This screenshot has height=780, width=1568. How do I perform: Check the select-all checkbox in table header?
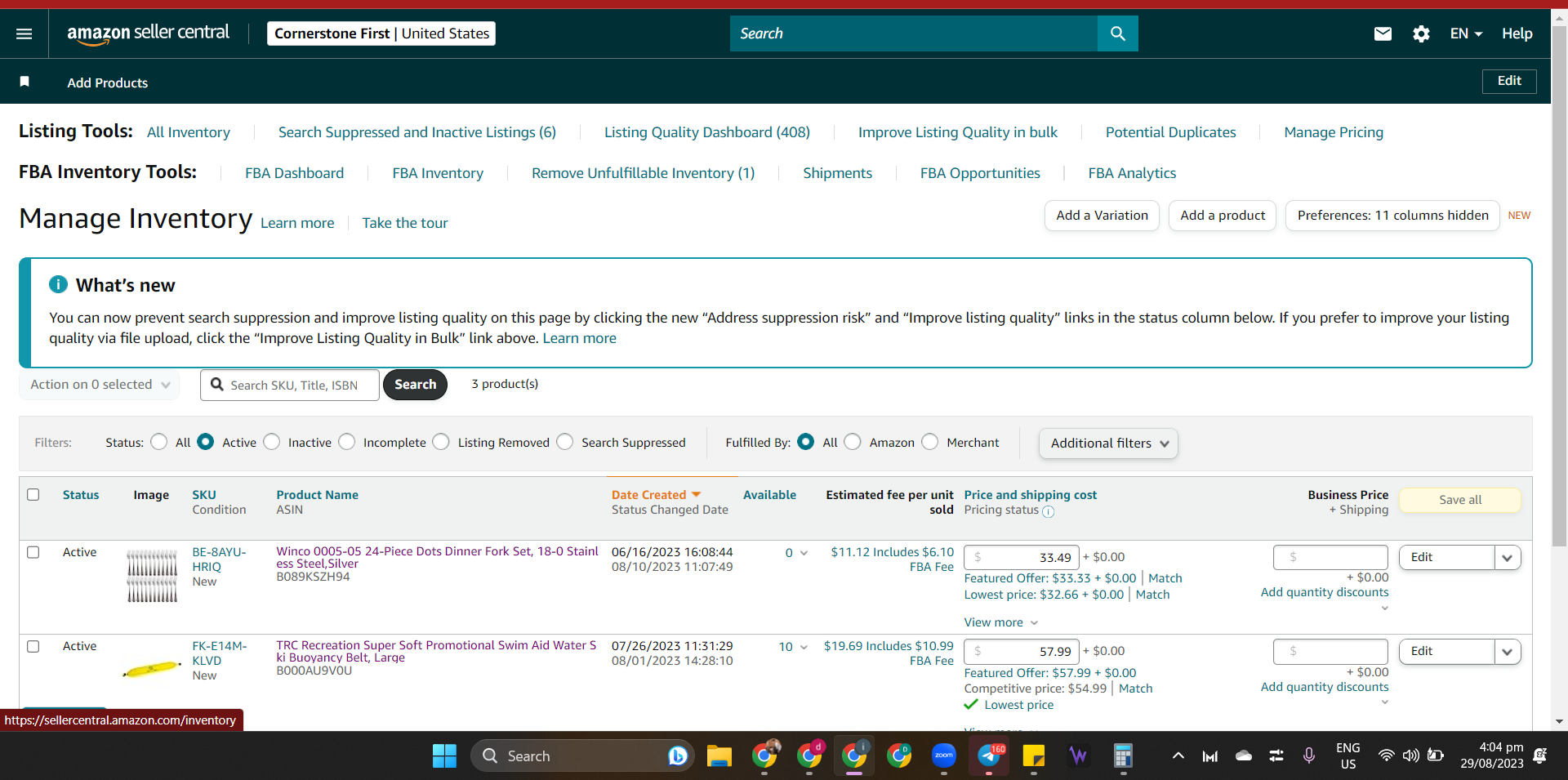click(33, 494)
